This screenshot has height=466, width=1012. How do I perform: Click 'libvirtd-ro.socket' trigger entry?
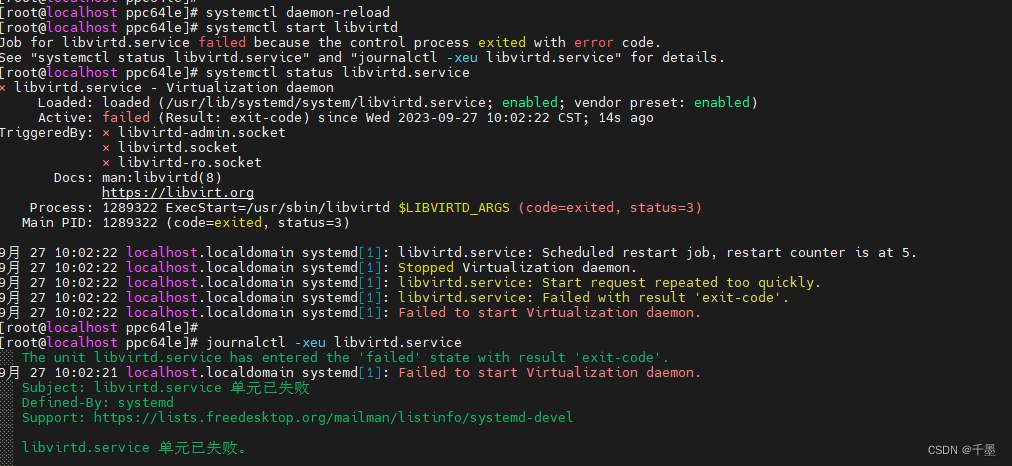pos(190,163)
